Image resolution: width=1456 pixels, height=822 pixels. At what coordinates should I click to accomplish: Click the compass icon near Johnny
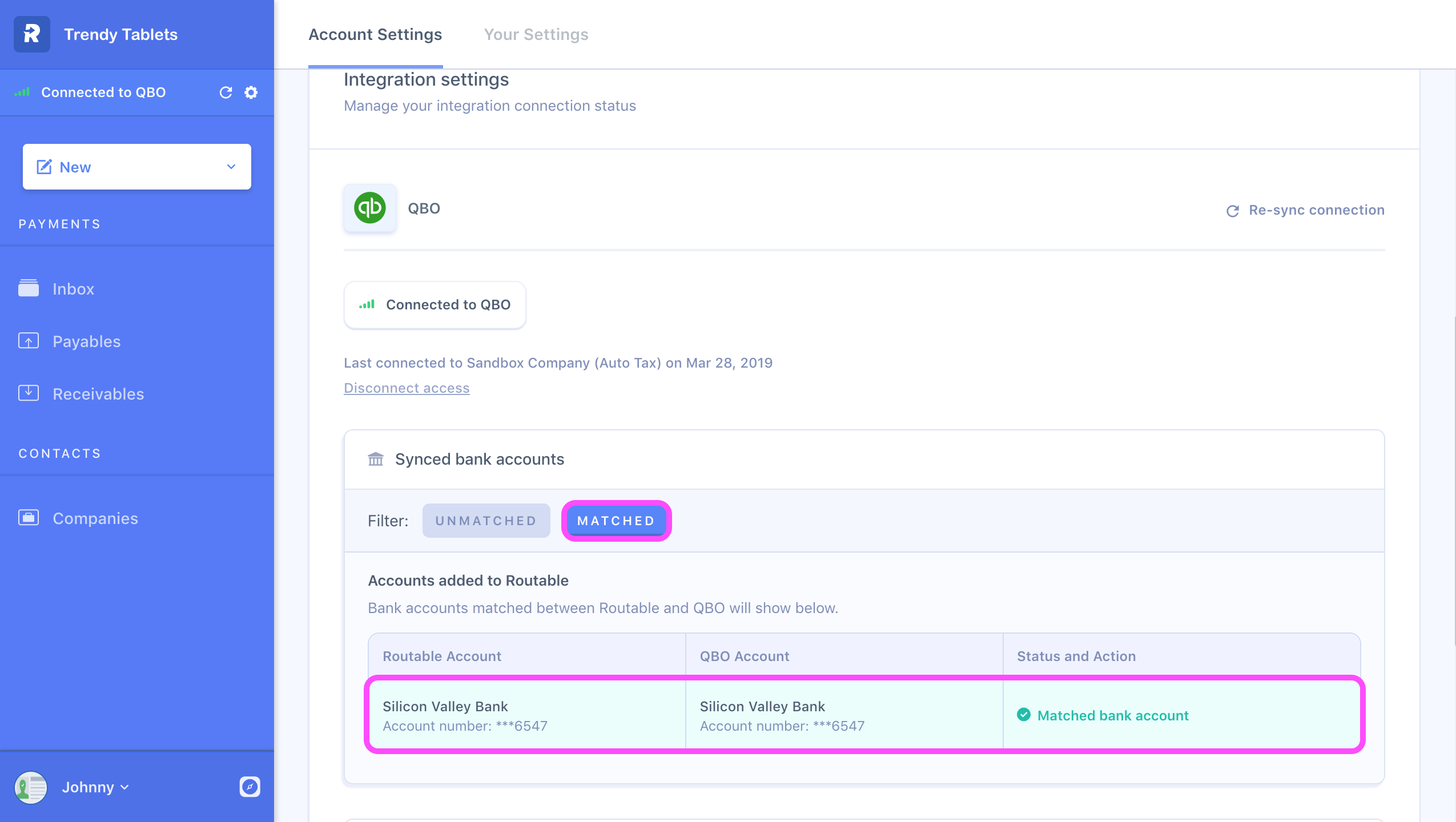coord(250,787)
